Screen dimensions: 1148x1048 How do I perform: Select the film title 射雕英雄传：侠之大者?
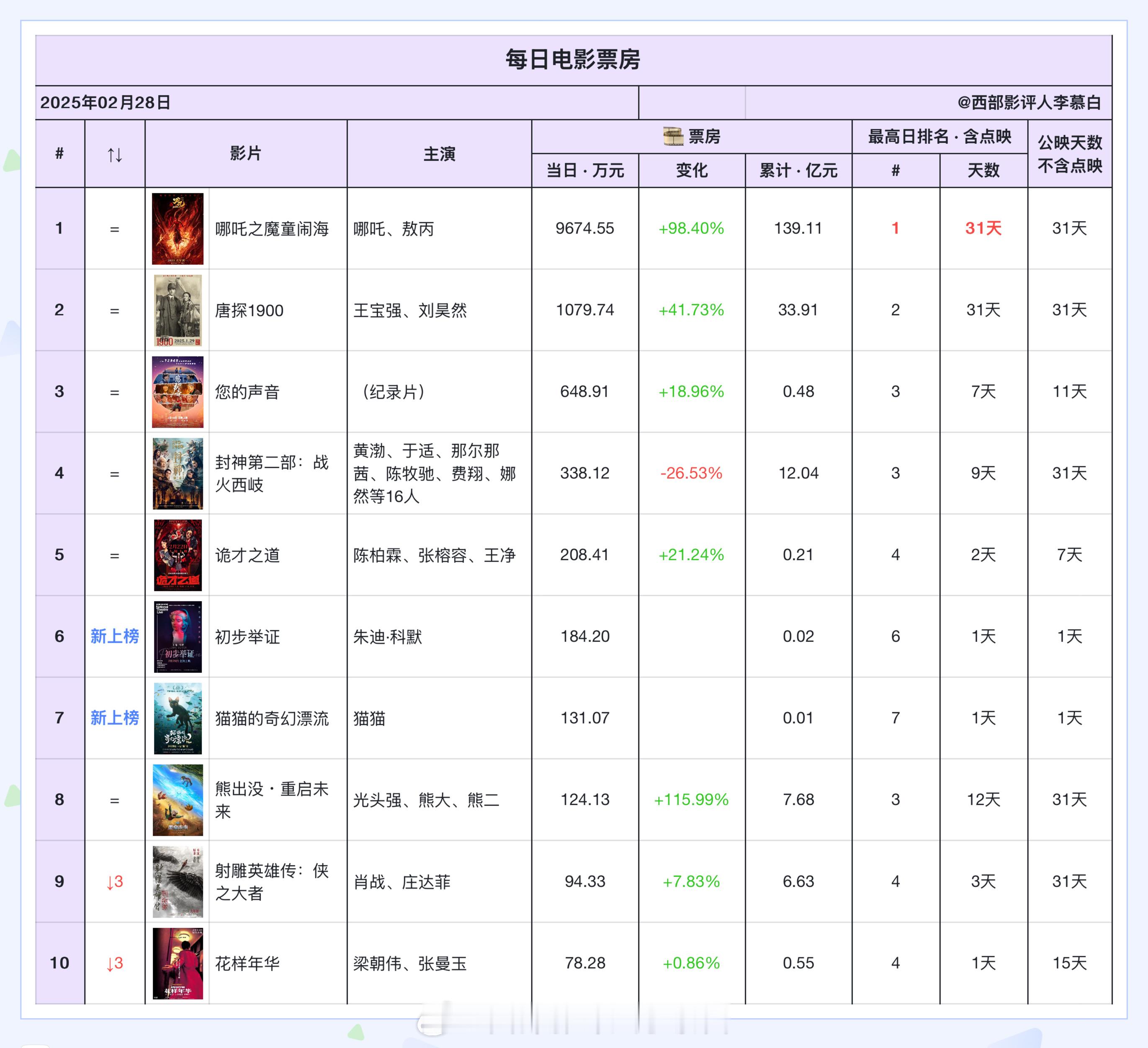[272, 882]
